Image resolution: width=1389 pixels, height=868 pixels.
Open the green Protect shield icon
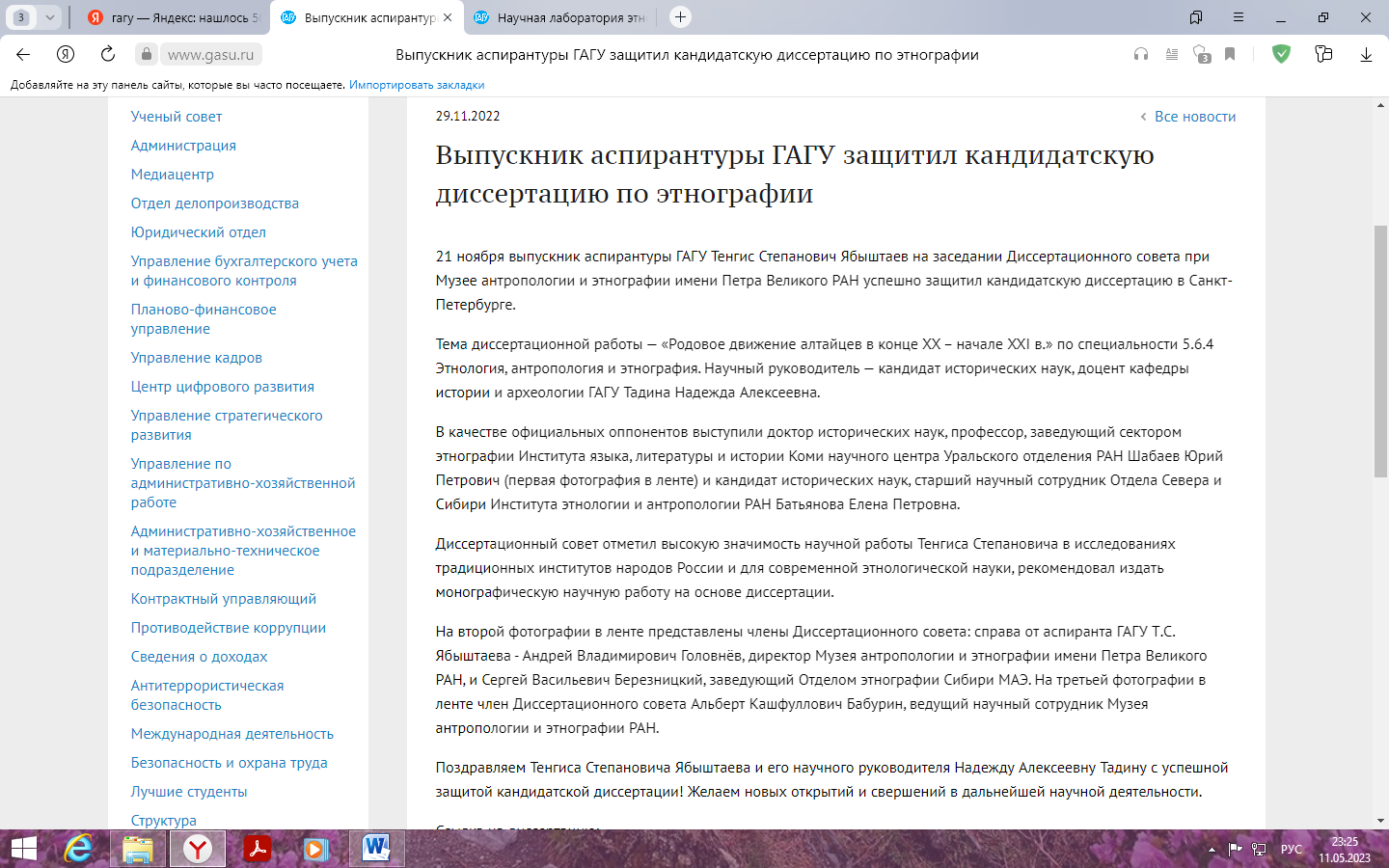1281,55
